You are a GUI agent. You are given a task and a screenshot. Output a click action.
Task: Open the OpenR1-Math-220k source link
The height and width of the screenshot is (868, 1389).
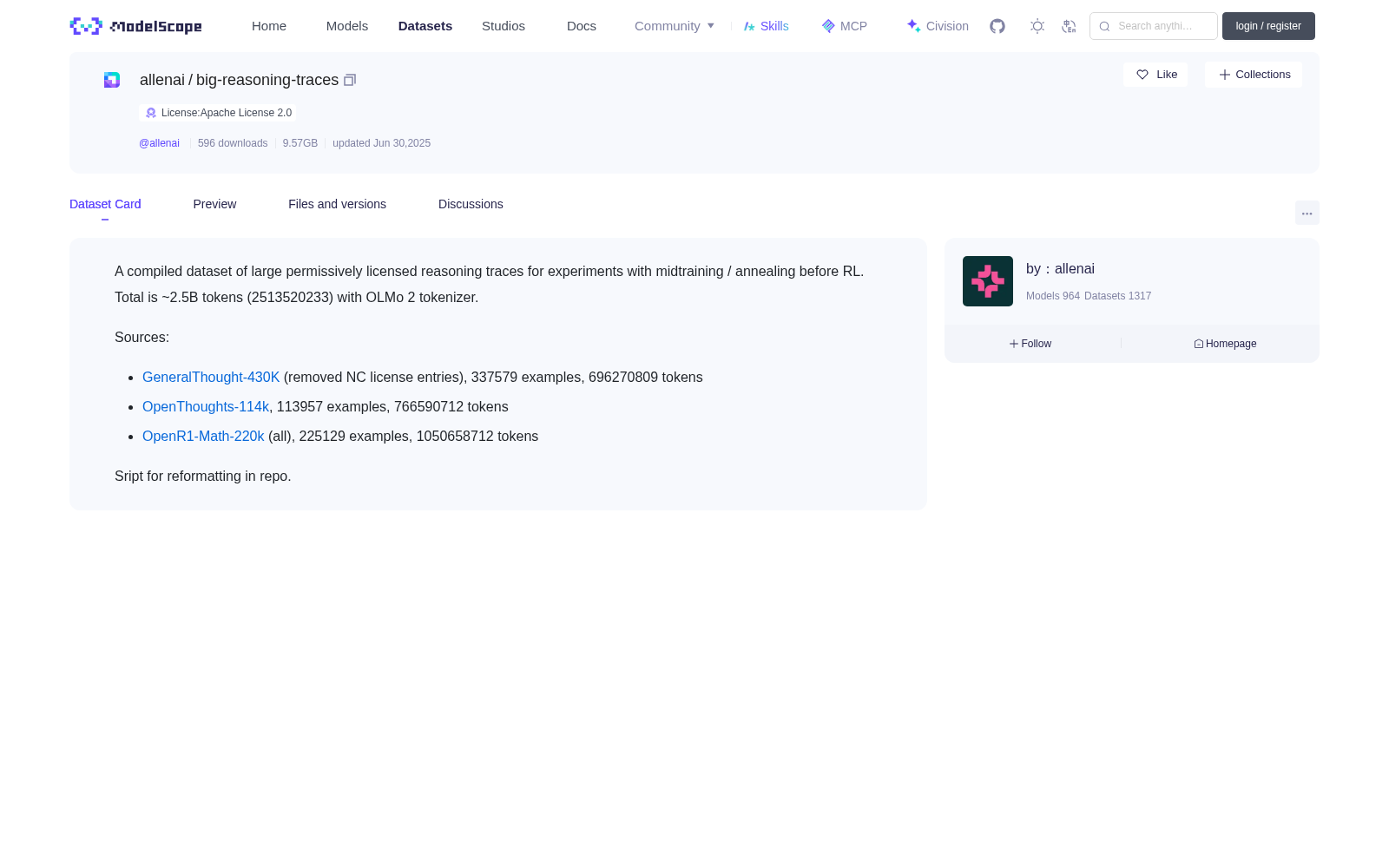pos(203,437)
